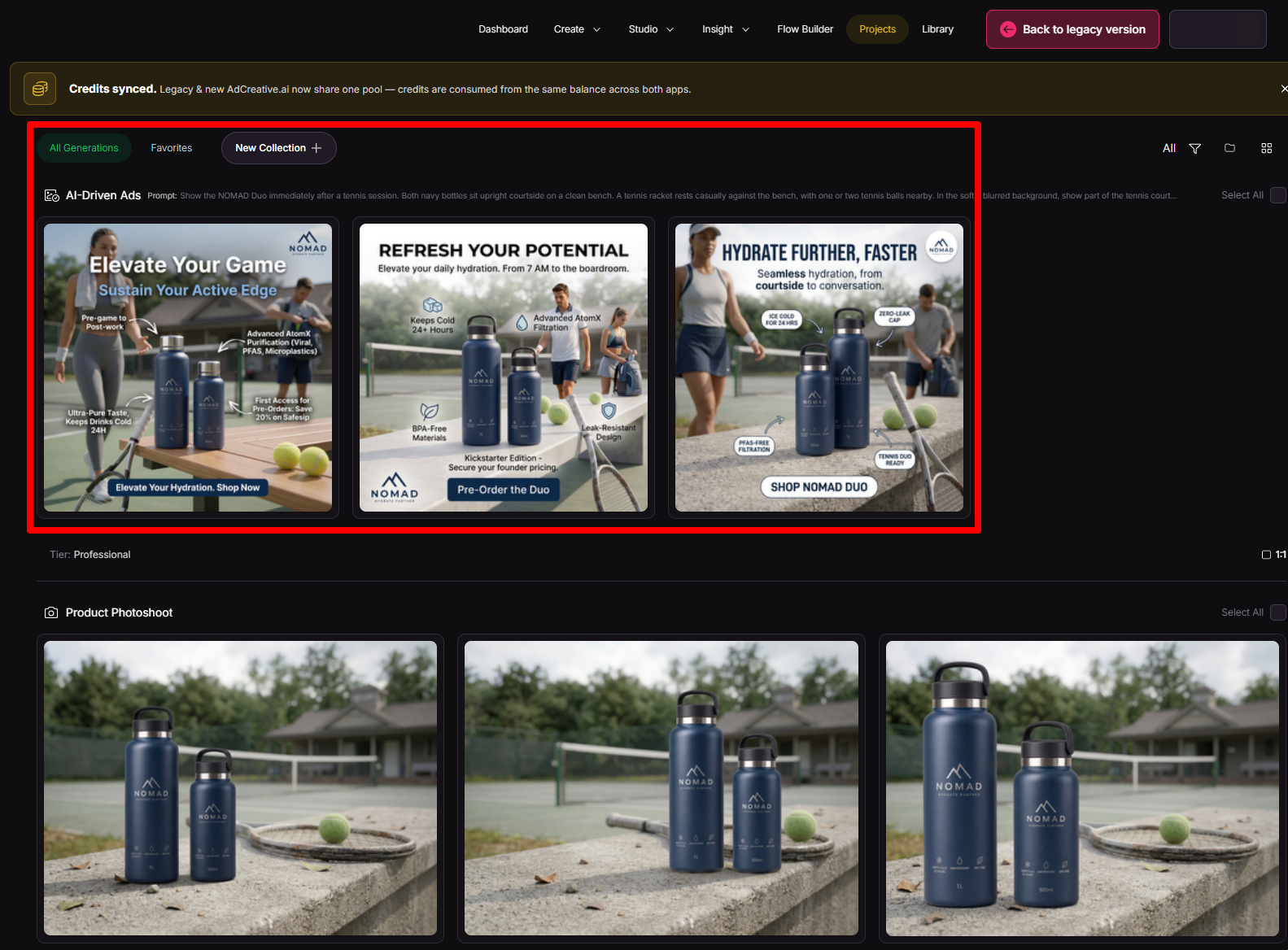Switch to the Favorites tab

point(172,148)
